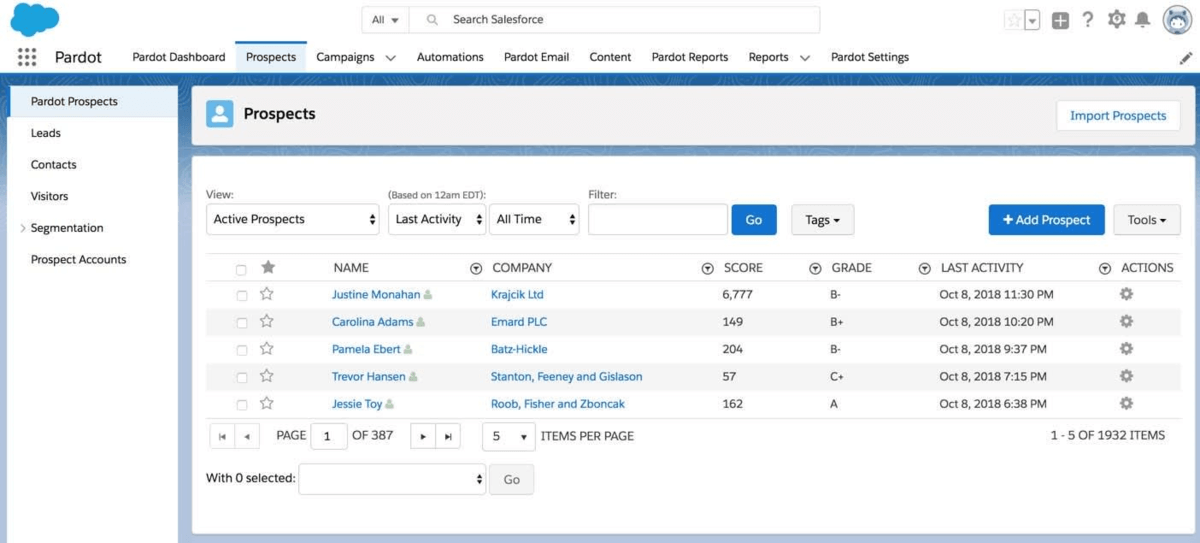Expand the Tags dropdown

pyautogui.click(x=822, y=220)
